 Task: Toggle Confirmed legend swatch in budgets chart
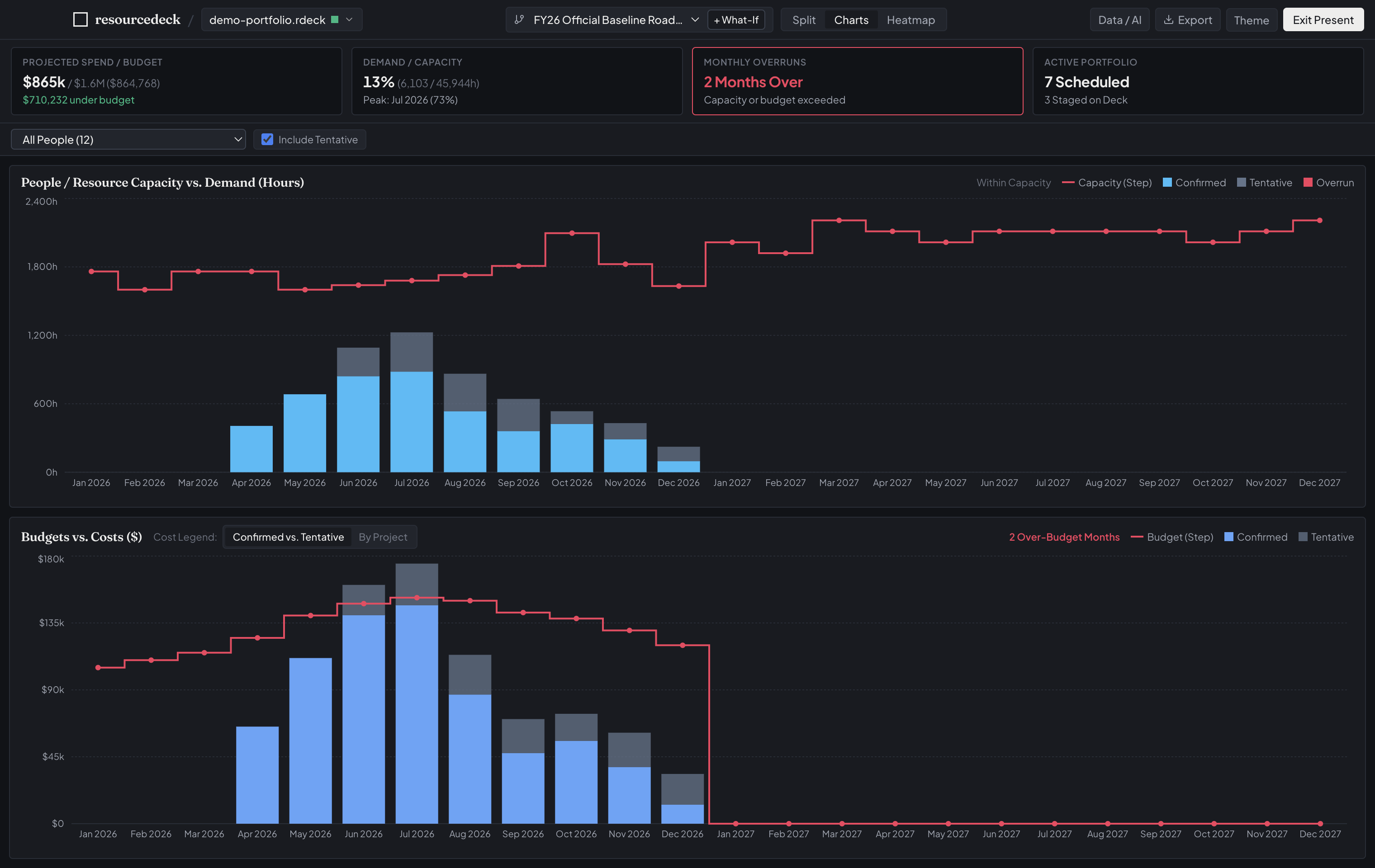pyautogui.click(x=1229, y=537)
